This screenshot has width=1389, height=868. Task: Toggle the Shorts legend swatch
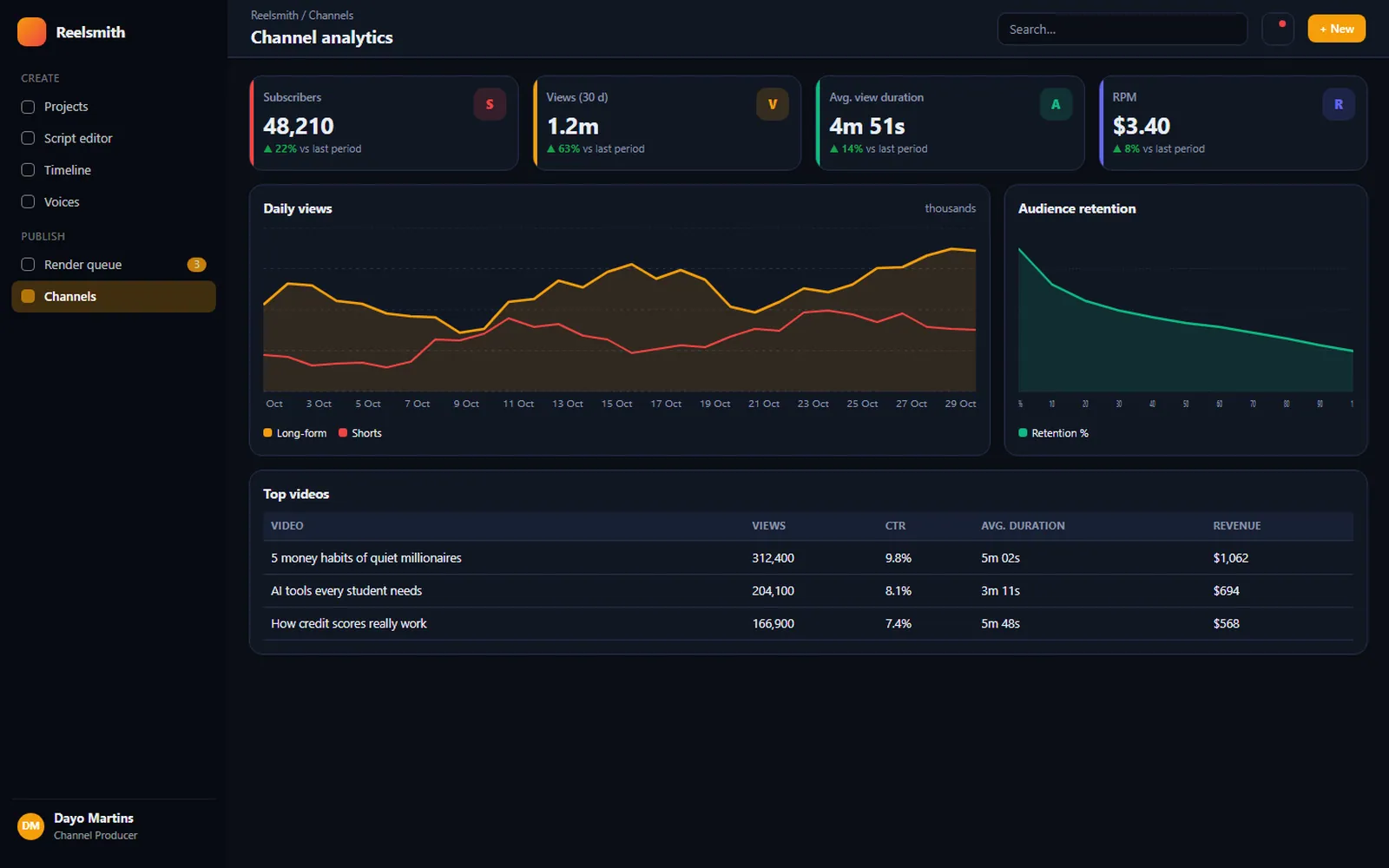click(343, 433)
